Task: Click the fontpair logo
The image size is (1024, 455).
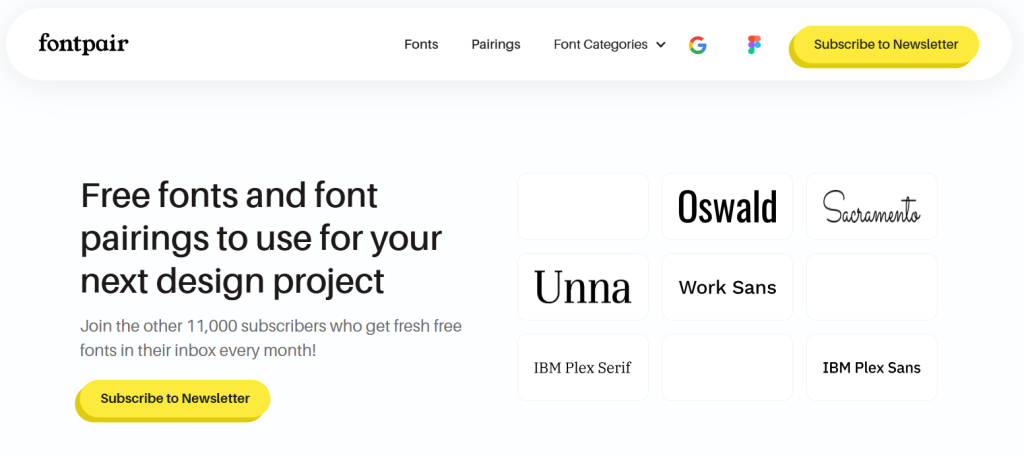Action: (84, 44)
